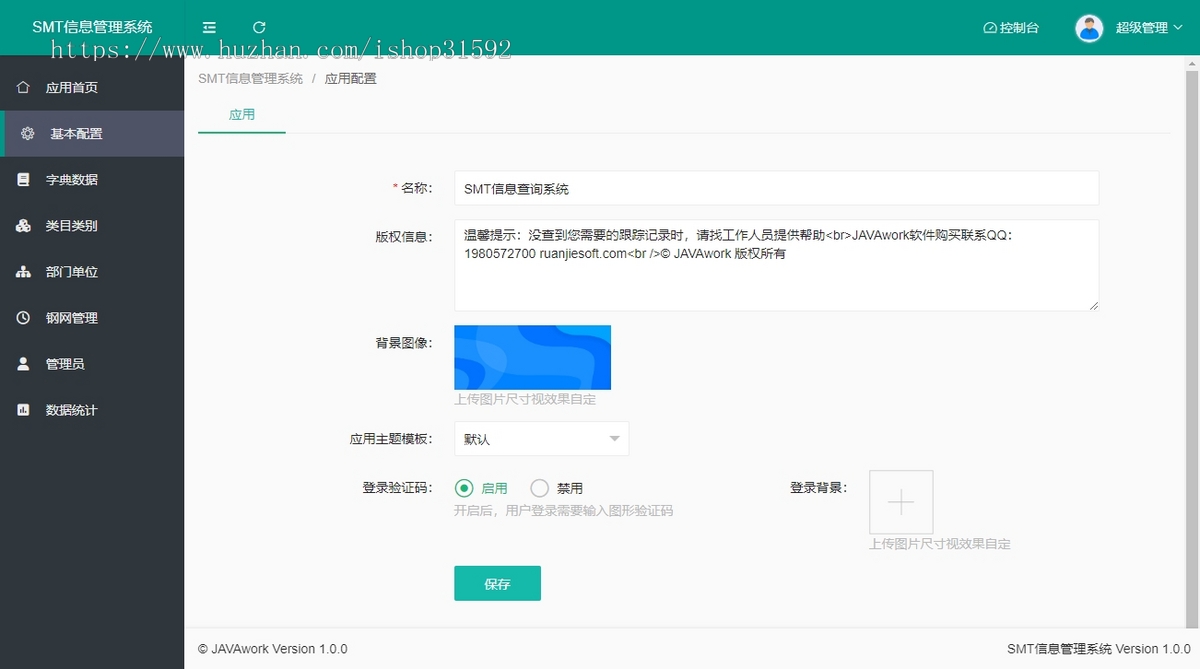
Task: Click the 应用主题模板 label
Action: click(x=391, y=438)
